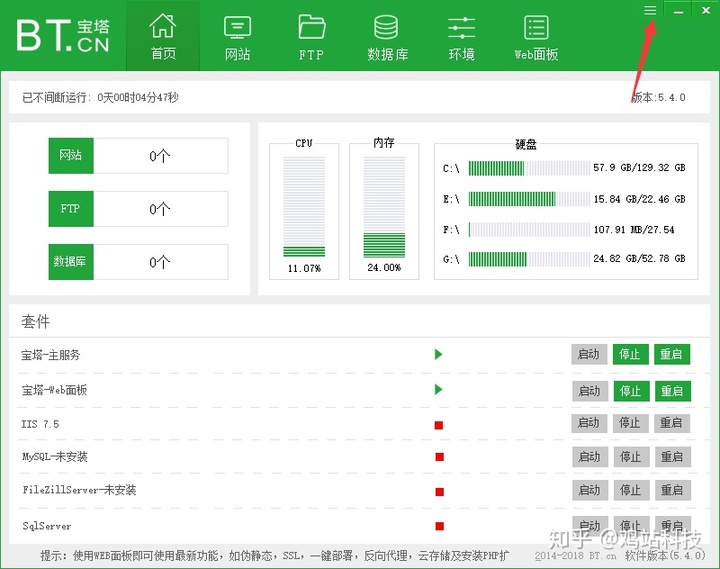Screen dimensions: 720x569
Task: Click the SqlServer row label
Action: 47,526
